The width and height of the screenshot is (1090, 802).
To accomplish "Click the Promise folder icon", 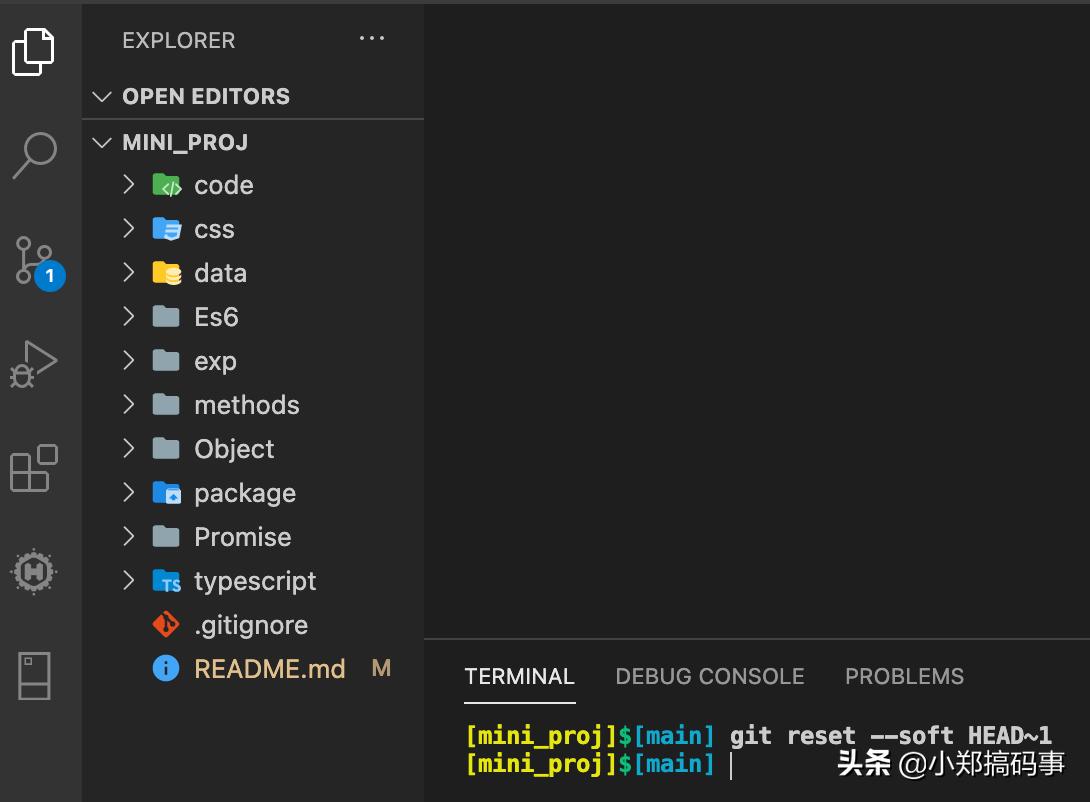I will pyautogui.click(x=166, y=537).
